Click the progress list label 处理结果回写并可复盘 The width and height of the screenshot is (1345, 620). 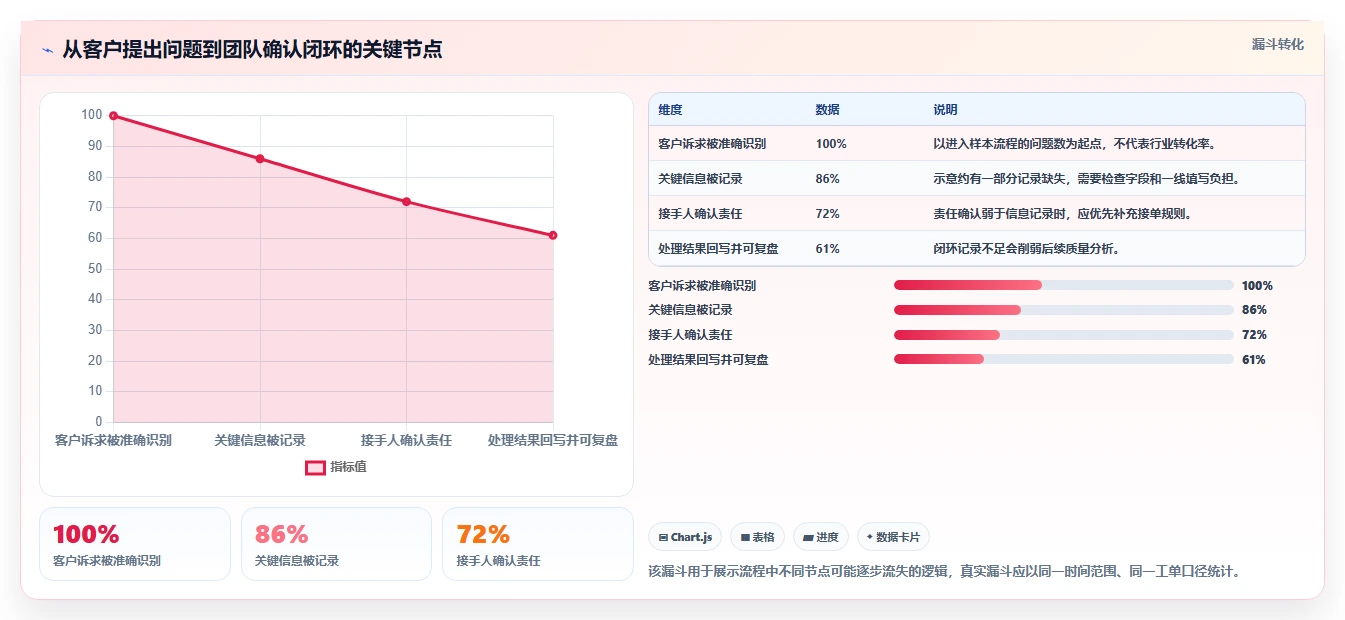708,360
